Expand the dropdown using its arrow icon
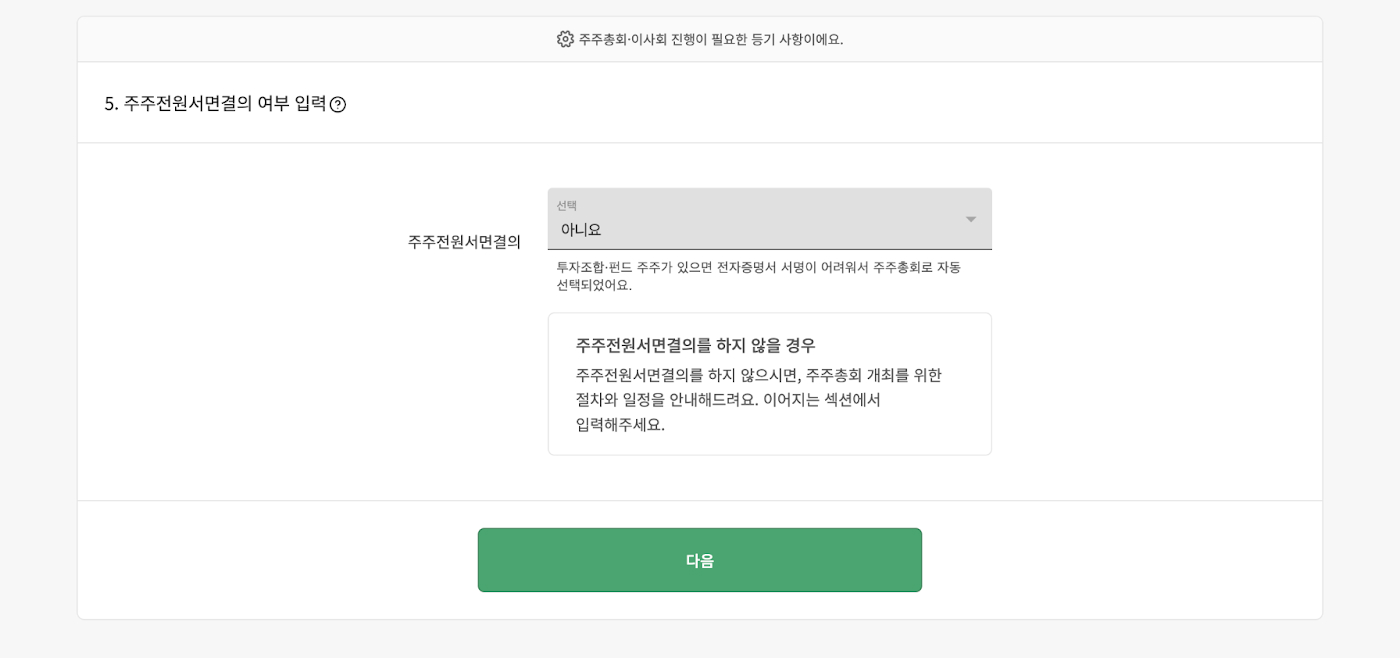Image resolution: width=1400 pixels, height=658 pixels. tap(970, 219)
